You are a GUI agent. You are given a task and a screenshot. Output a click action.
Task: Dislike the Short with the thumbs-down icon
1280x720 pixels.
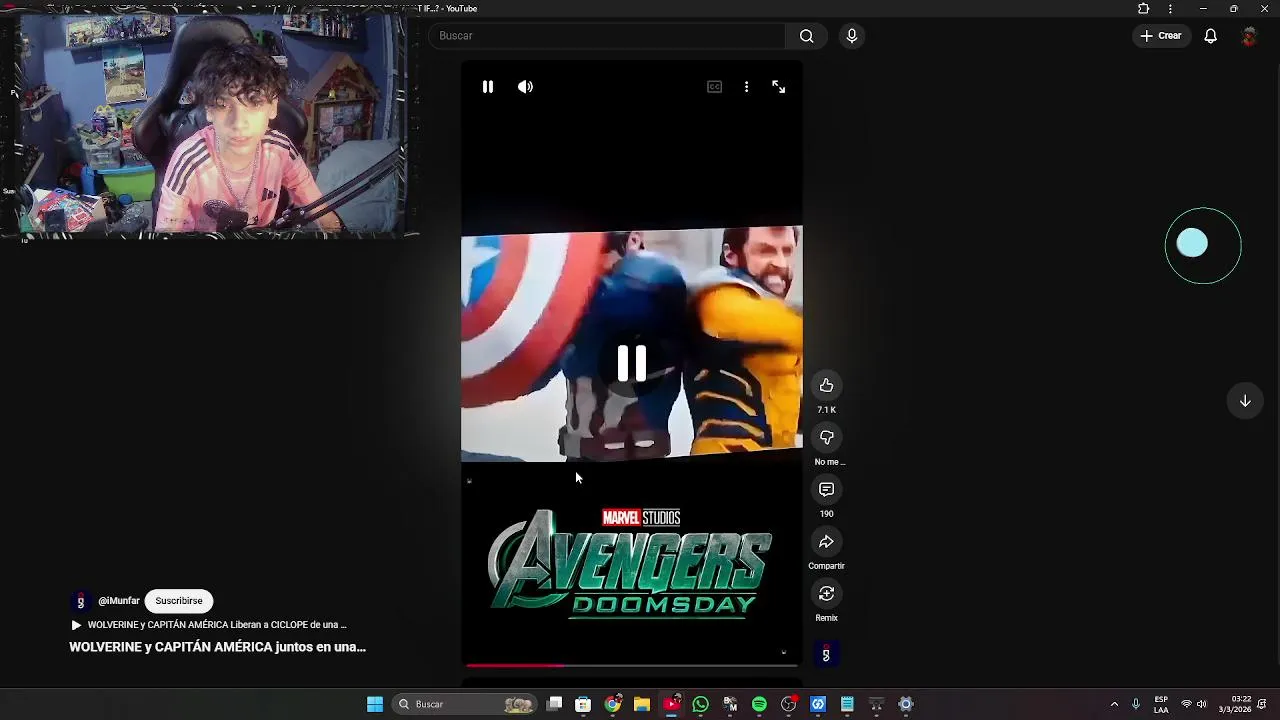click(x=826, y=438)
